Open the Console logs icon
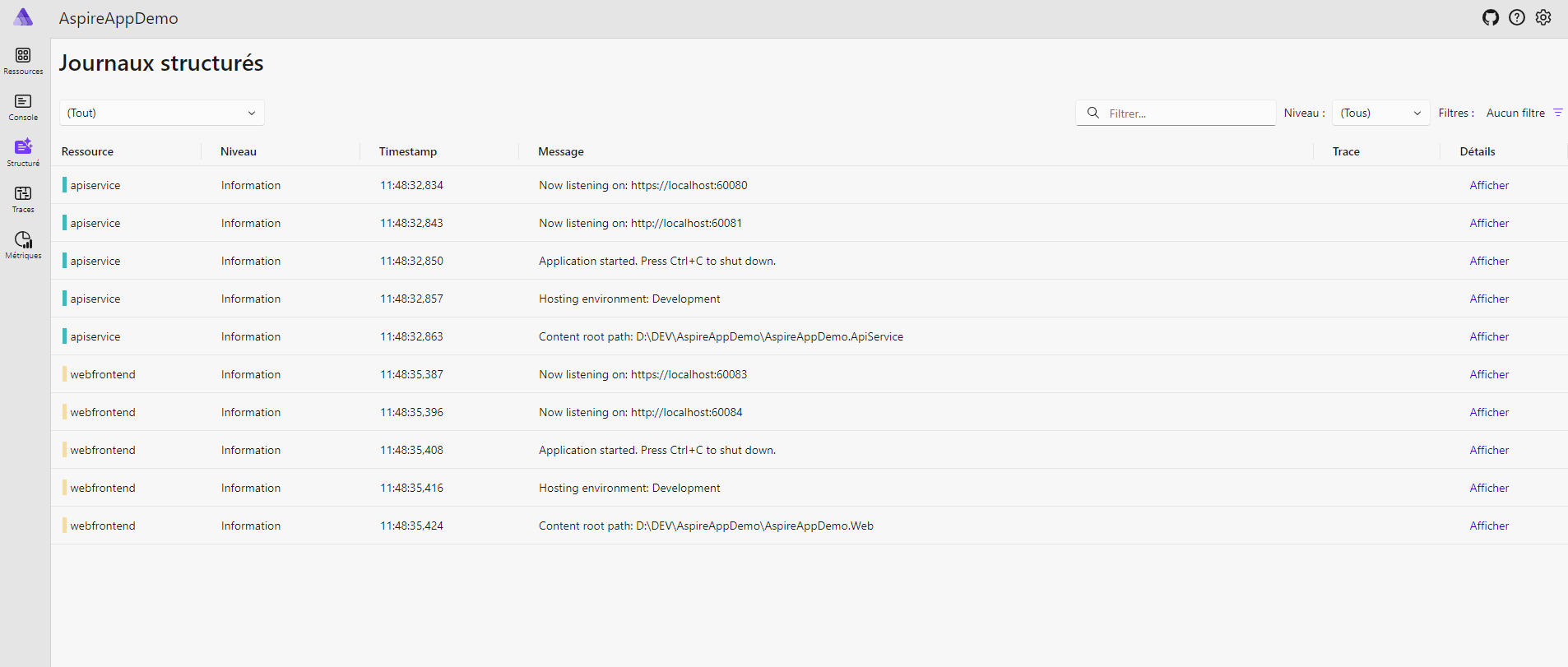Viewport: 1568px width, 667px height. pos(23,102)
